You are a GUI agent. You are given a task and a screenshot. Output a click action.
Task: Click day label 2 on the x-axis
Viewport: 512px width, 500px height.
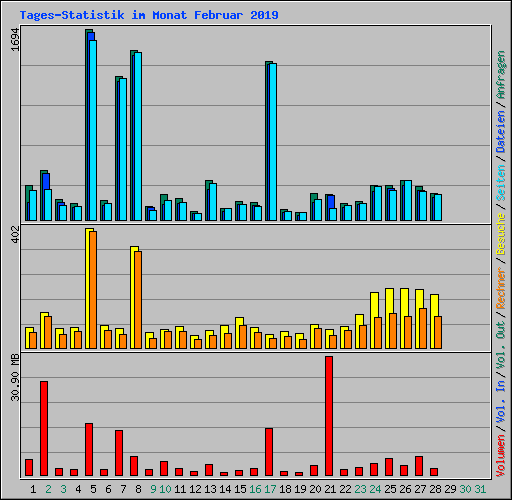pos(48,489)
